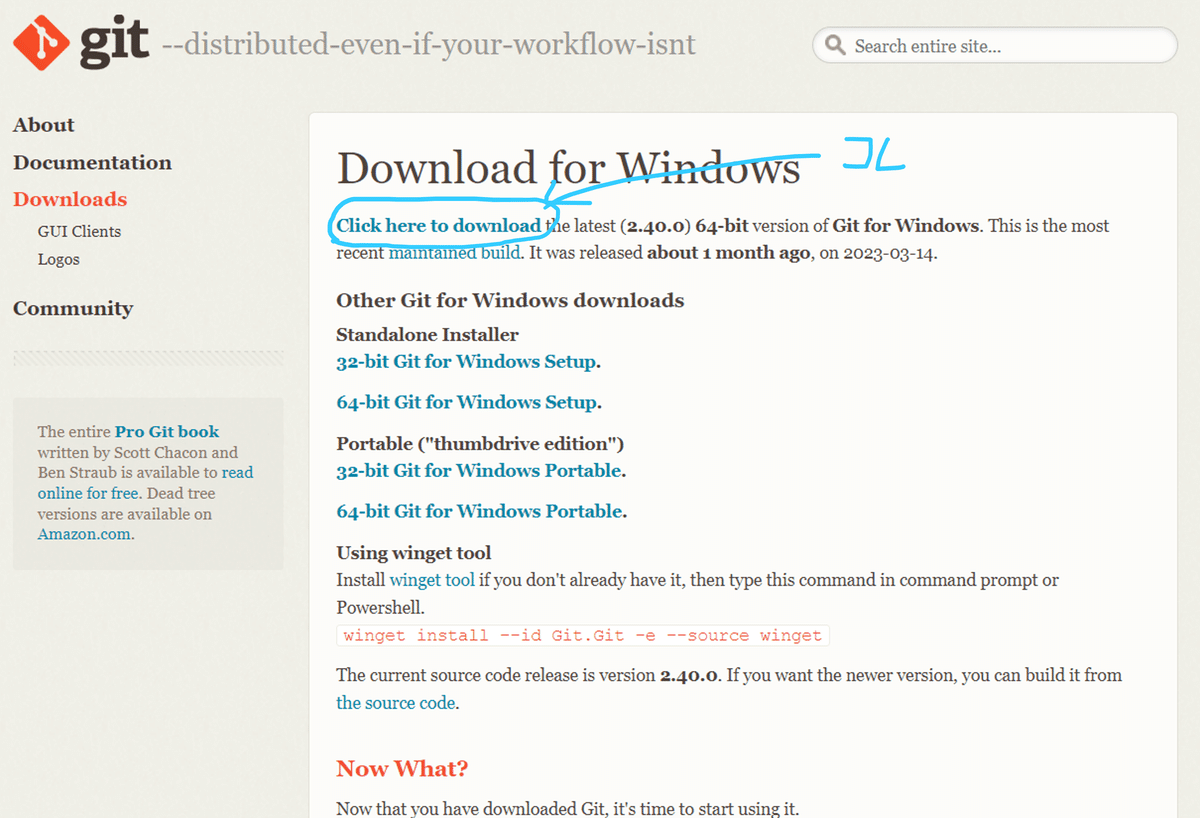Focus the Search entire site field

(995, 45)
